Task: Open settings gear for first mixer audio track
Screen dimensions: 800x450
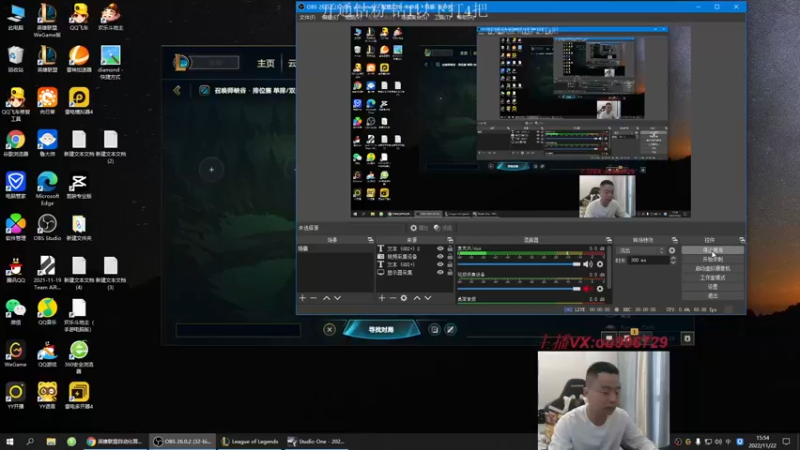Action: (600, 264)
